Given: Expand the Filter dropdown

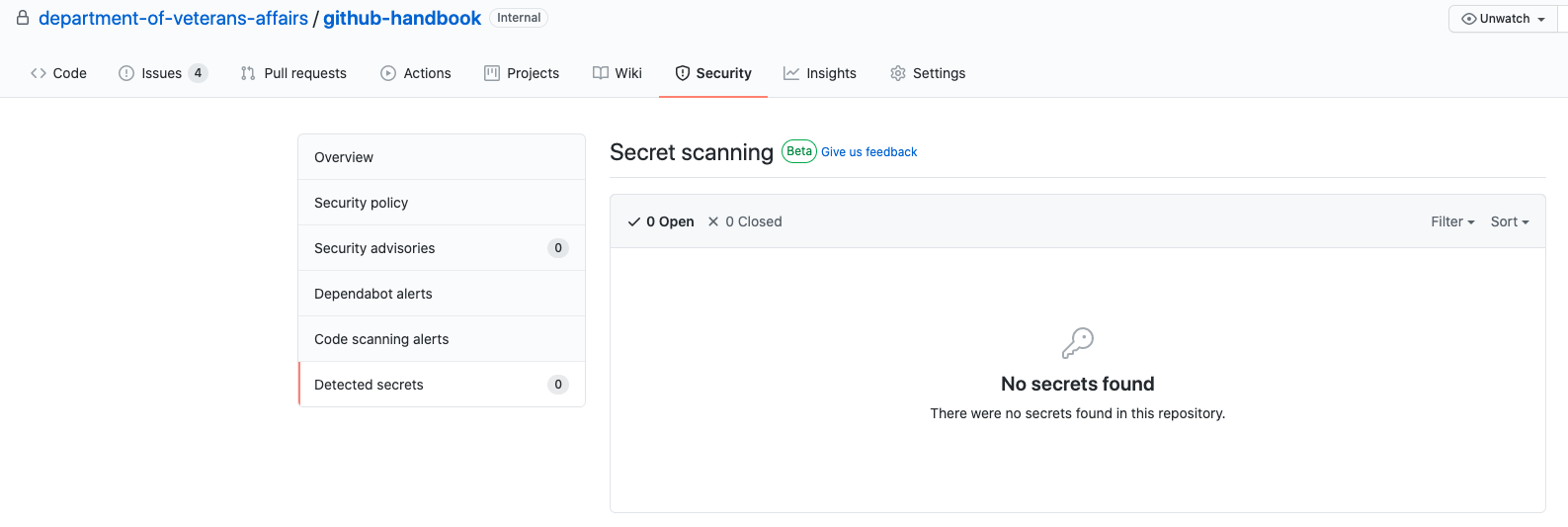Looking at the screenshot, I should (x=1452, y=221).
